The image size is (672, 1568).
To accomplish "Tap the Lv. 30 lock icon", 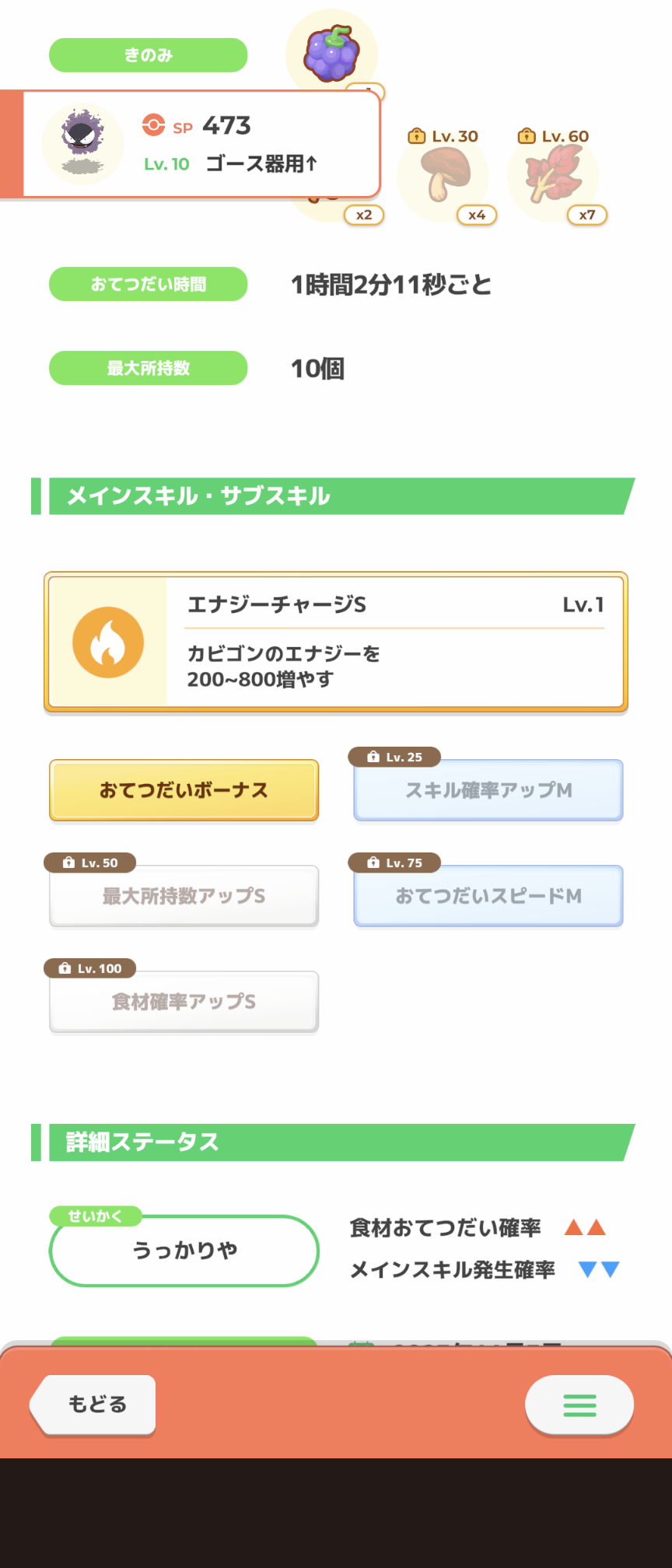I will pyautogui.click(x=416, y=136).
